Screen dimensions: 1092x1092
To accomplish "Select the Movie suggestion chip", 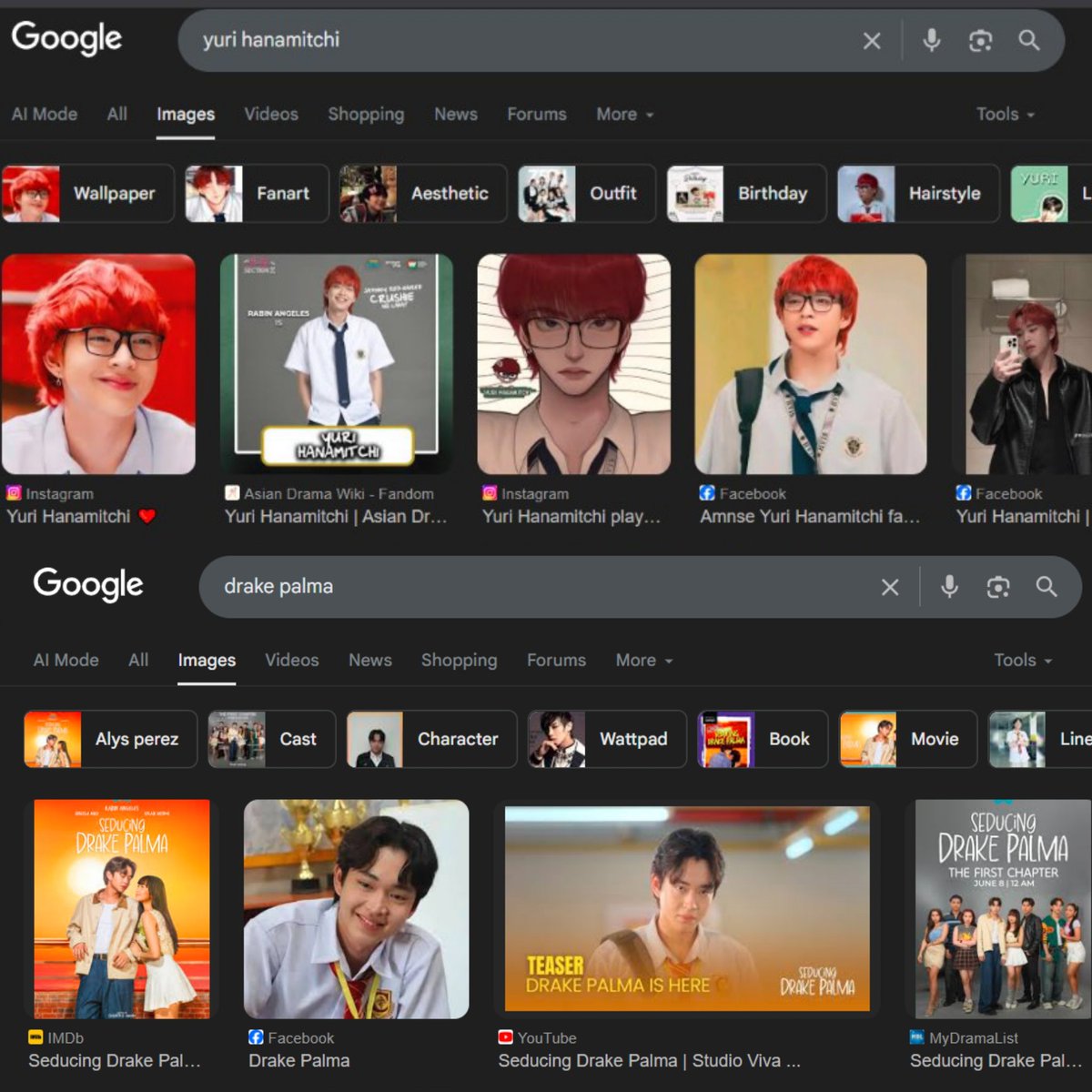I will (x=908, y=739).
